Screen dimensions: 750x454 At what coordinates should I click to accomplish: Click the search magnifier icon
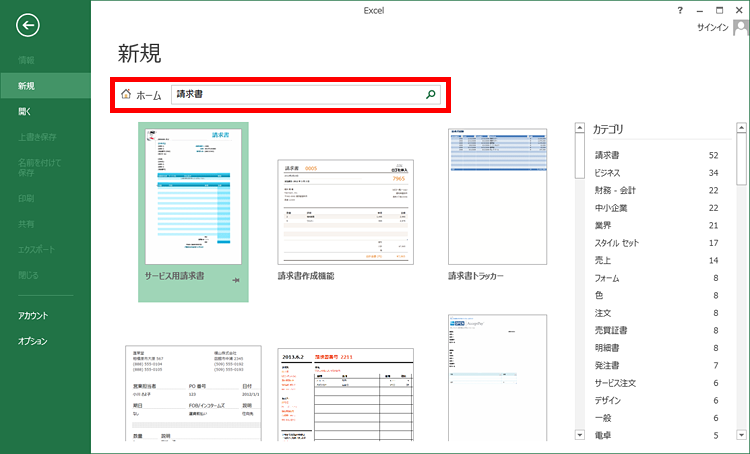point(430,94)
